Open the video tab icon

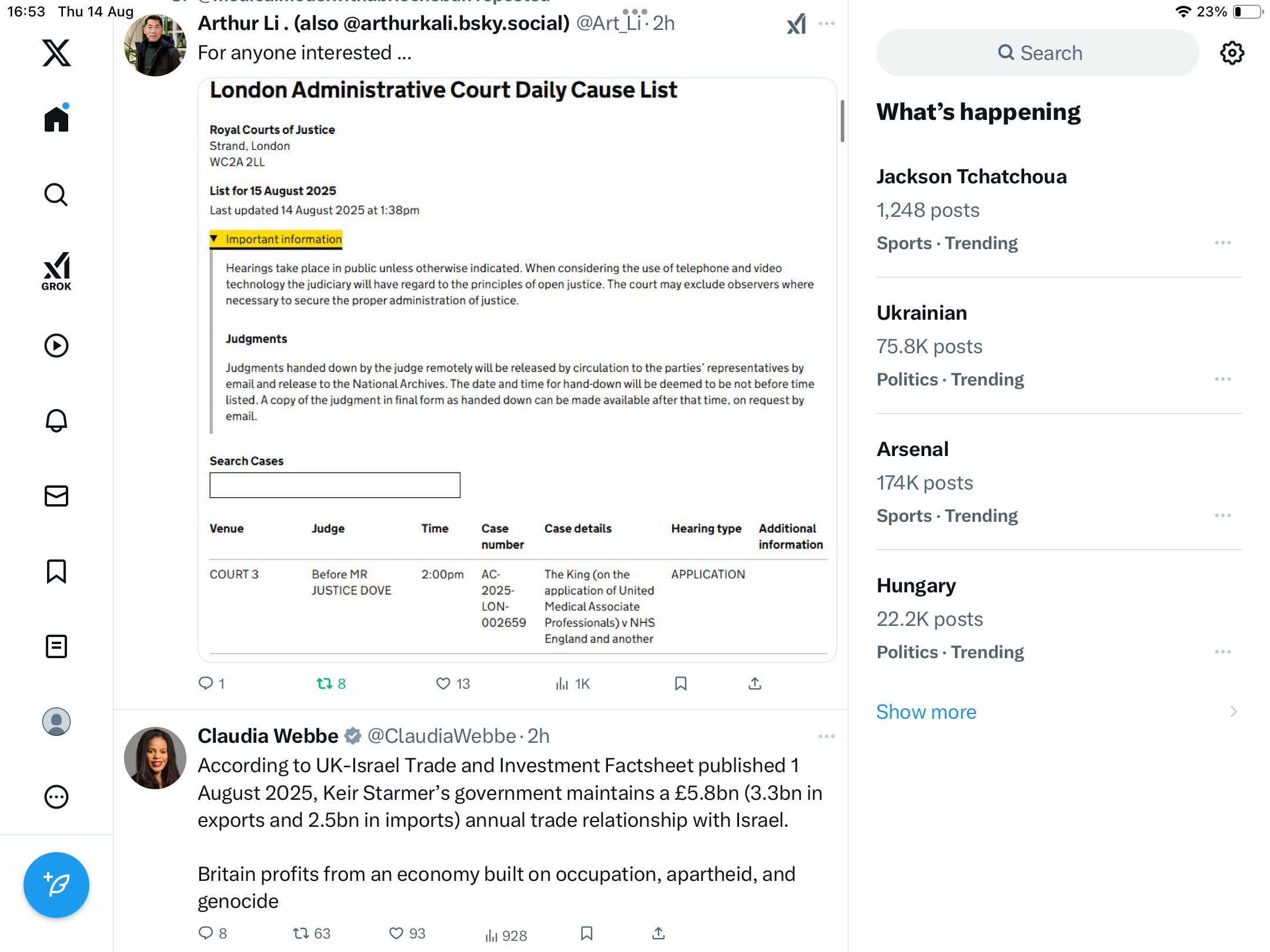point(56,346)
